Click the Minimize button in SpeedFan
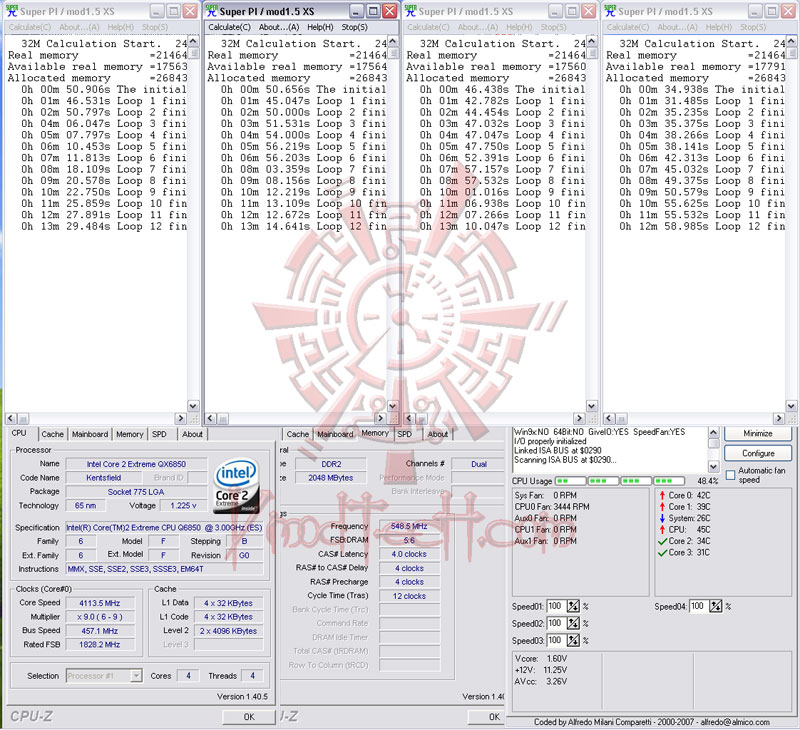Viewport: 800px width, 730px height. tap(758, 433)
